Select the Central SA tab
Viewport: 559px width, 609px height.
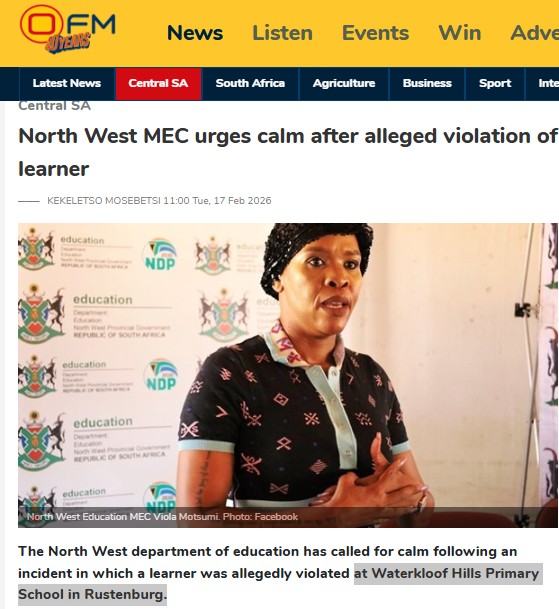click(x=158, y=84)
